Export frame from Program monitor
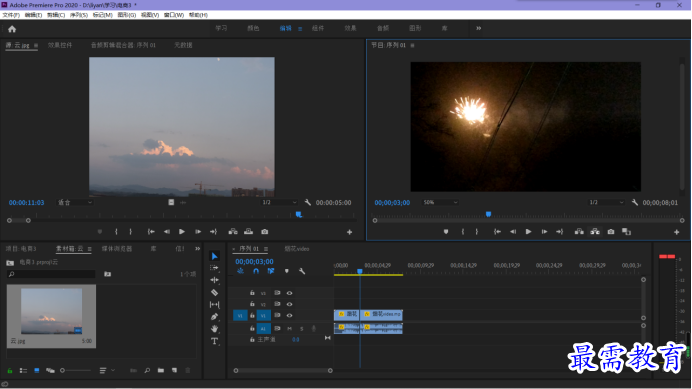Viewport: 692px width, 389px height. click(x=611, y=232)
